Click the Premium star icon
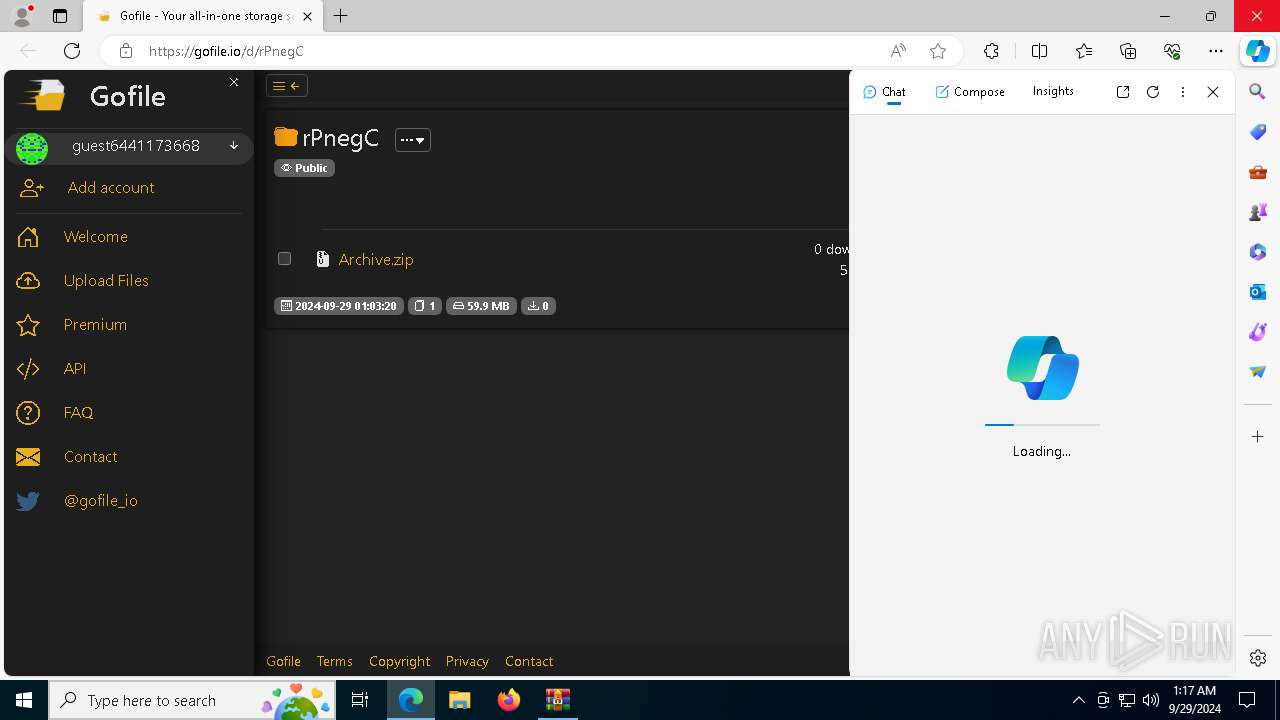The image size is (1280, 720). [x=28, y=325]
